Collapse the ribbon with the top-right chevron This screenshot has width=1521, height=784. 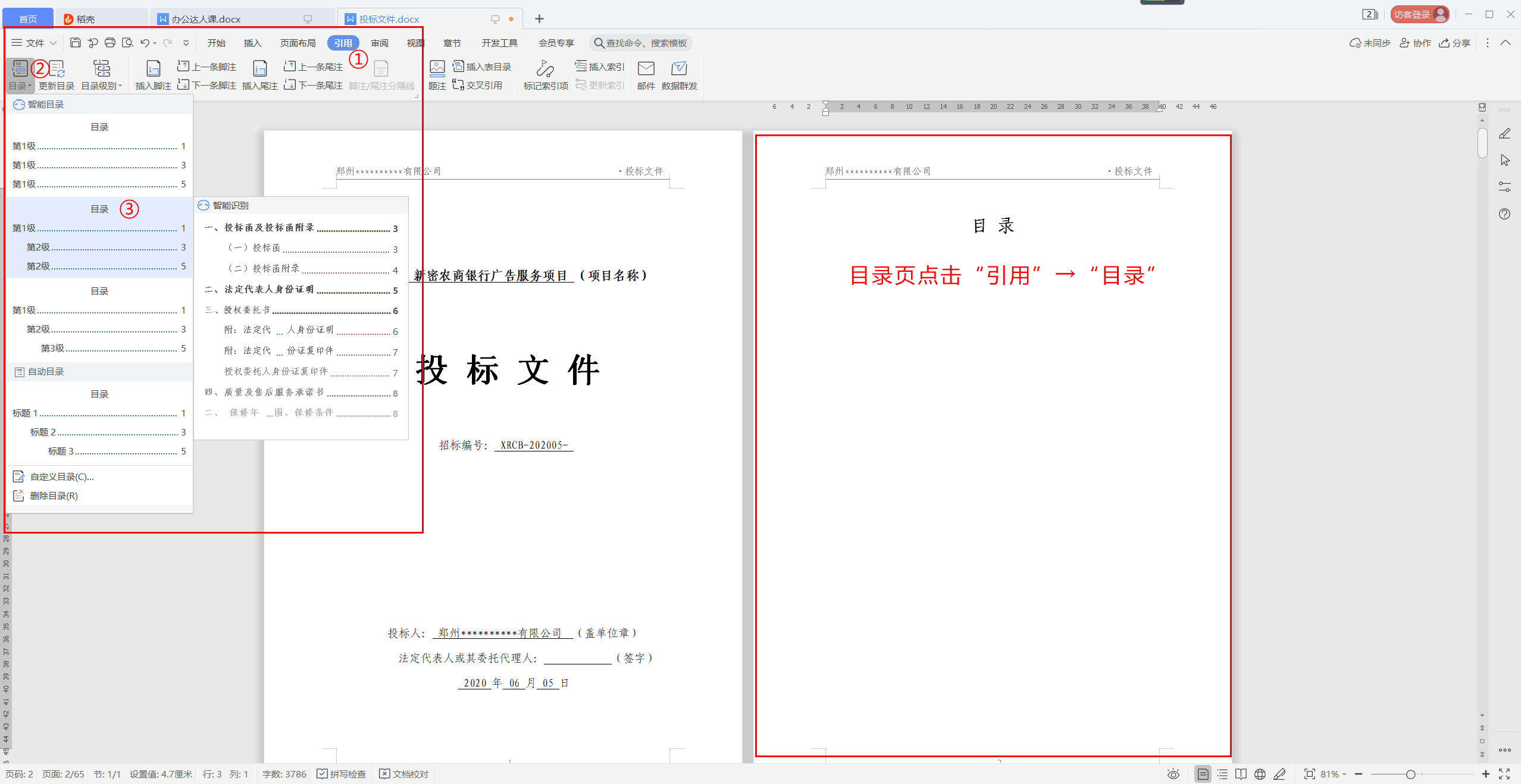click(x=1506, y=43)
